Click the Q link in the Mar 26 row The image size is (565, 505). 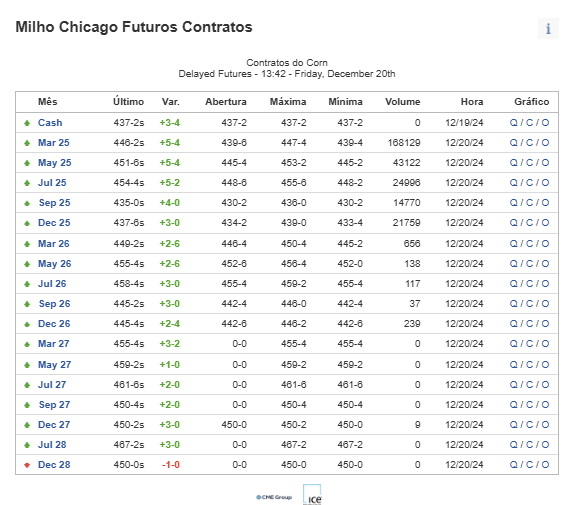point(513,244)
